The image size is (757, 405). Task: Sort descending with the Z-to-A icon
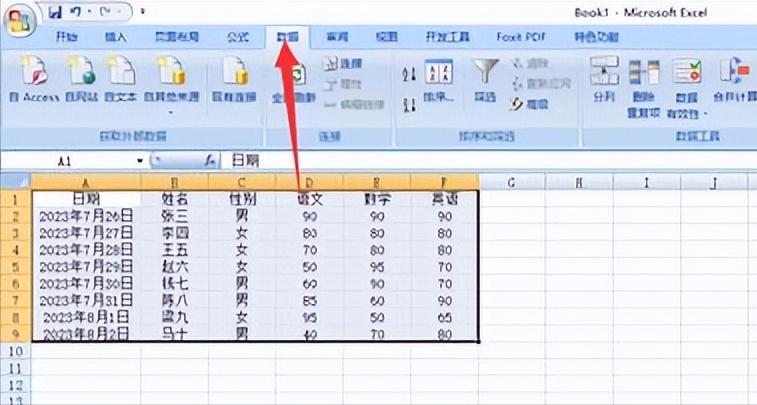click(x=409, y=104)
